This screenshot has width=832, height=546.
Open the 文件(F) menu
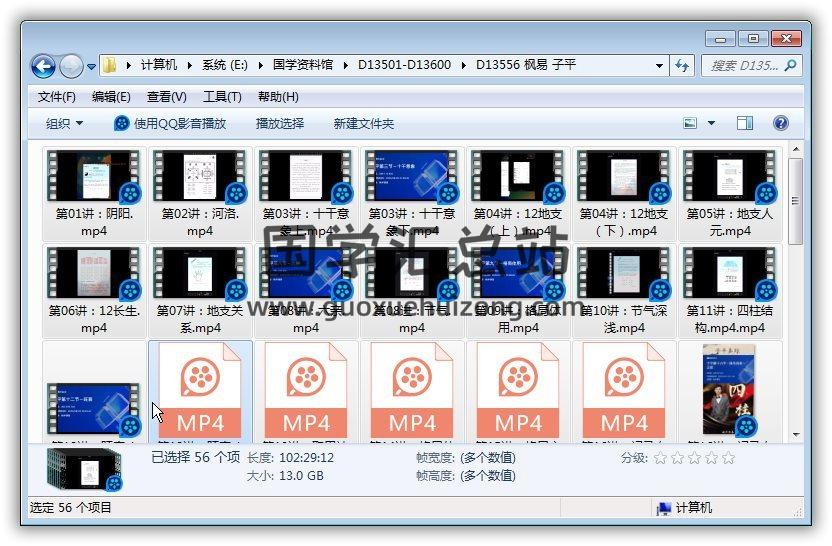(57, 97)
